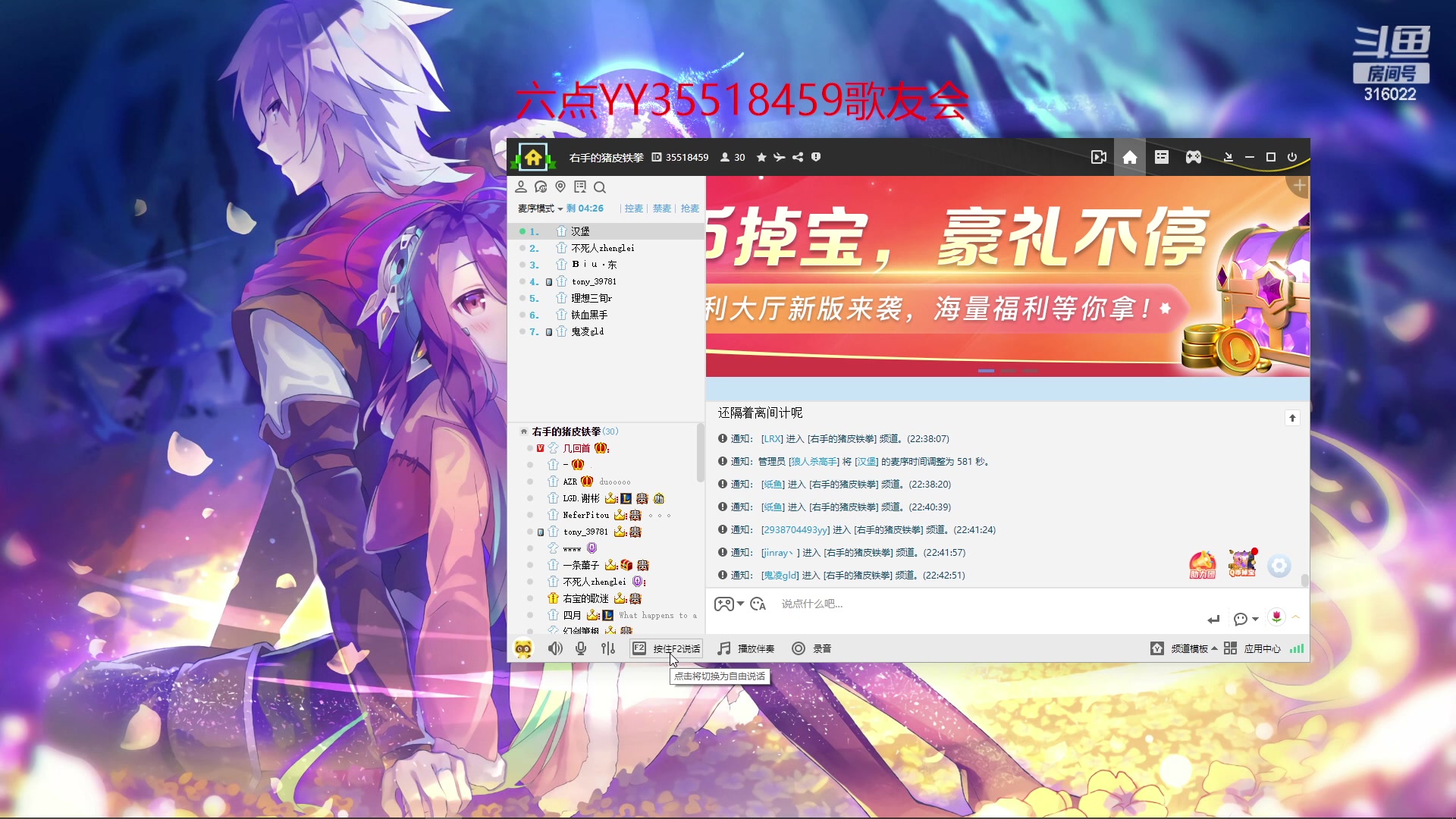The width and height of the screenshot is (1456, 819).
Task: Click the plus button on banner corner
Action: [x=1300, y=186]
